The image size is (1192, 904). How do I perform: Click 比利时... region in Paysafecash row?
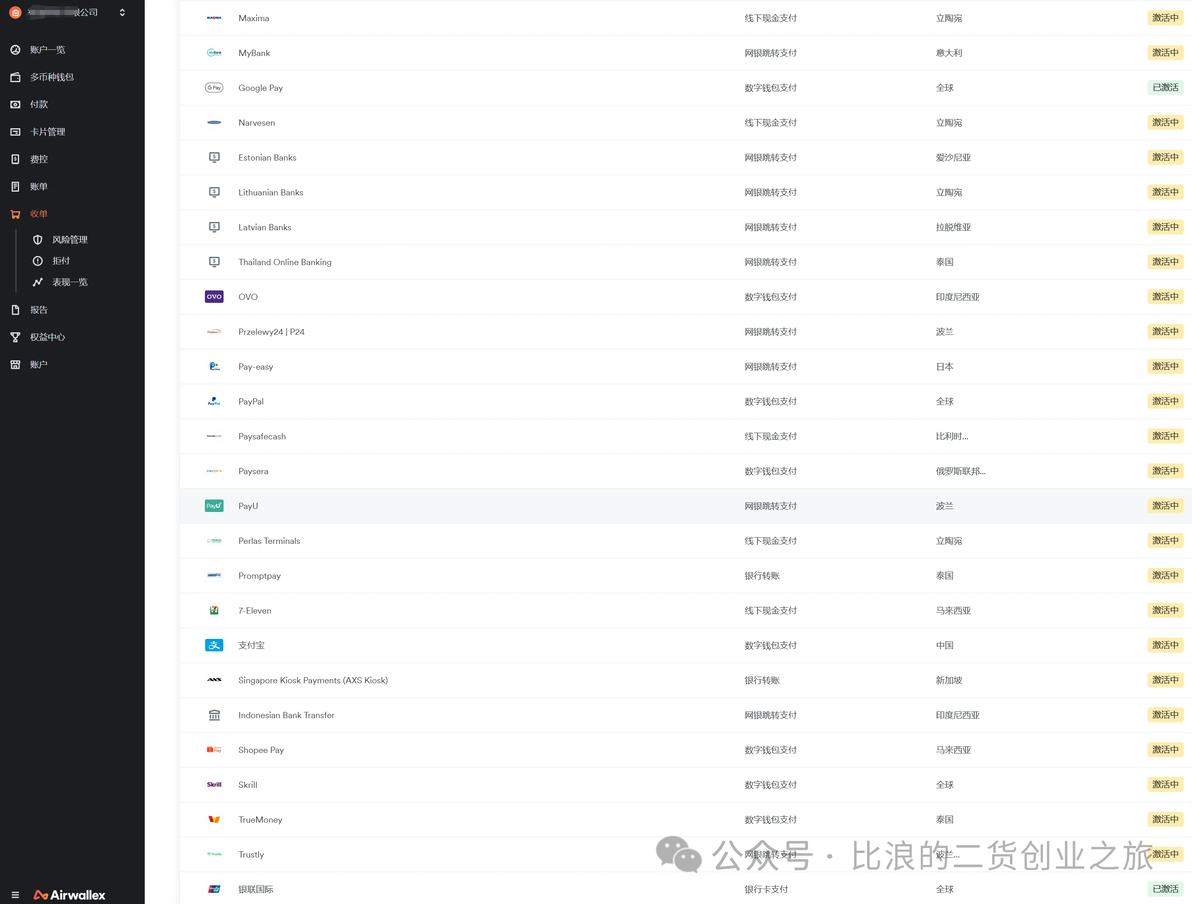point(952,436)
